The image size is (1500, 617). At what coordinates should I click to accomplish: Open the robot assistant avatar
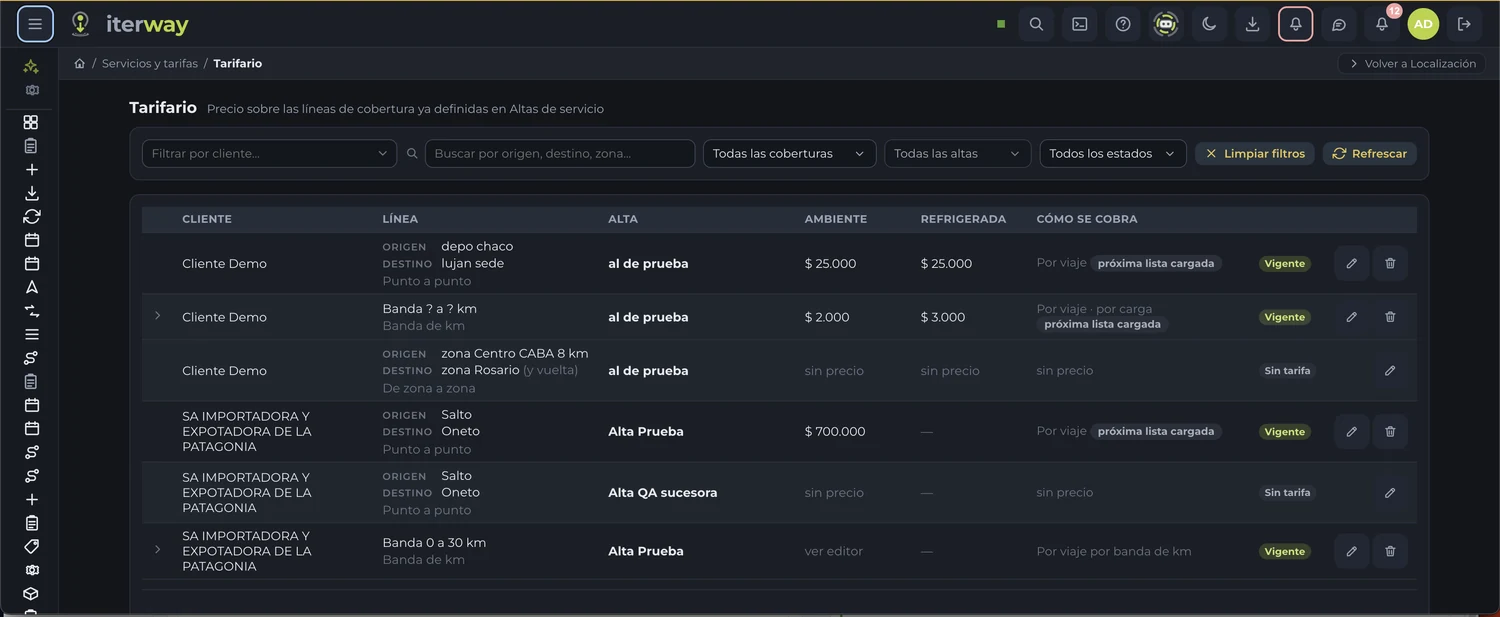pos(1166,24)
